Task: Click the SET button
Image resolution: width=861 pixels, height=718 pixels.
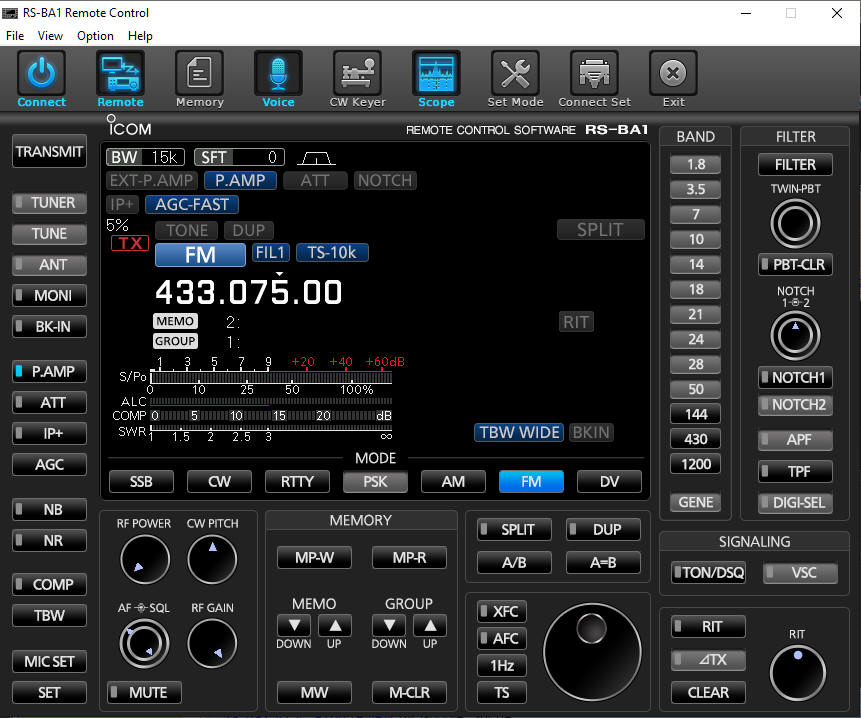Action: tap(49, 693)
